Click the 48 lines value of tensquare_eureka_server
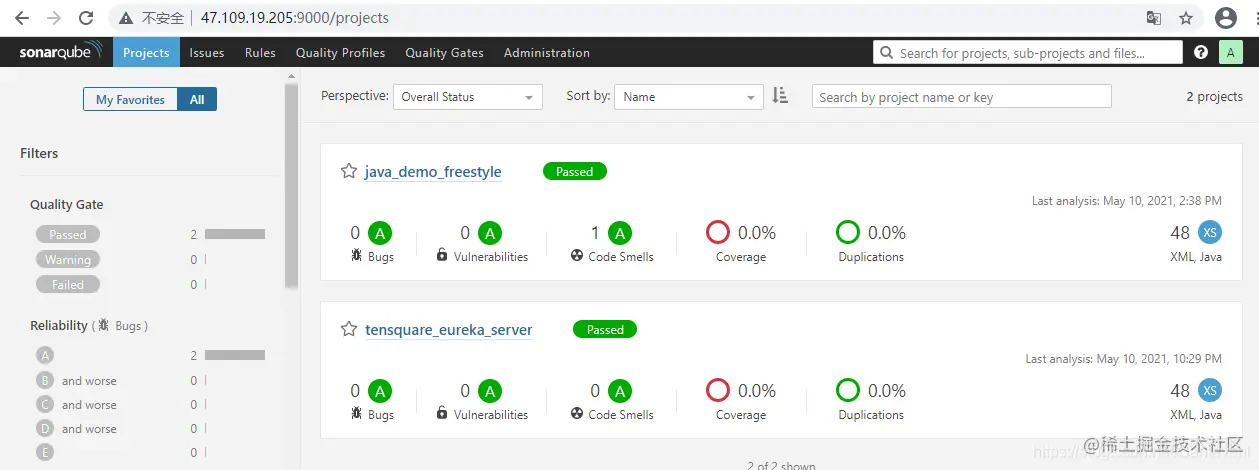 click(x=1180, y=390)
